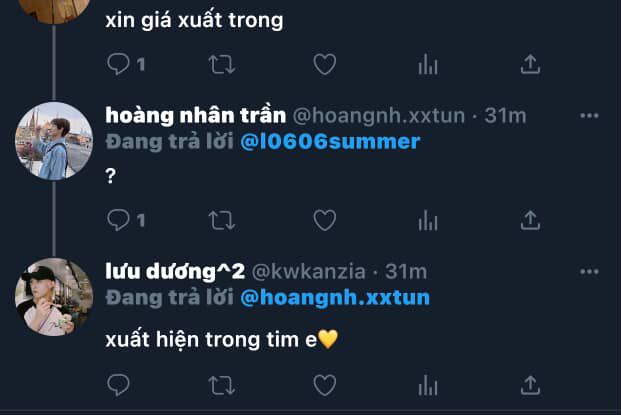Reply to lưu dương^2's tweet
The height and width of the screenshot is (415, 621).
[x=118, y=385]
